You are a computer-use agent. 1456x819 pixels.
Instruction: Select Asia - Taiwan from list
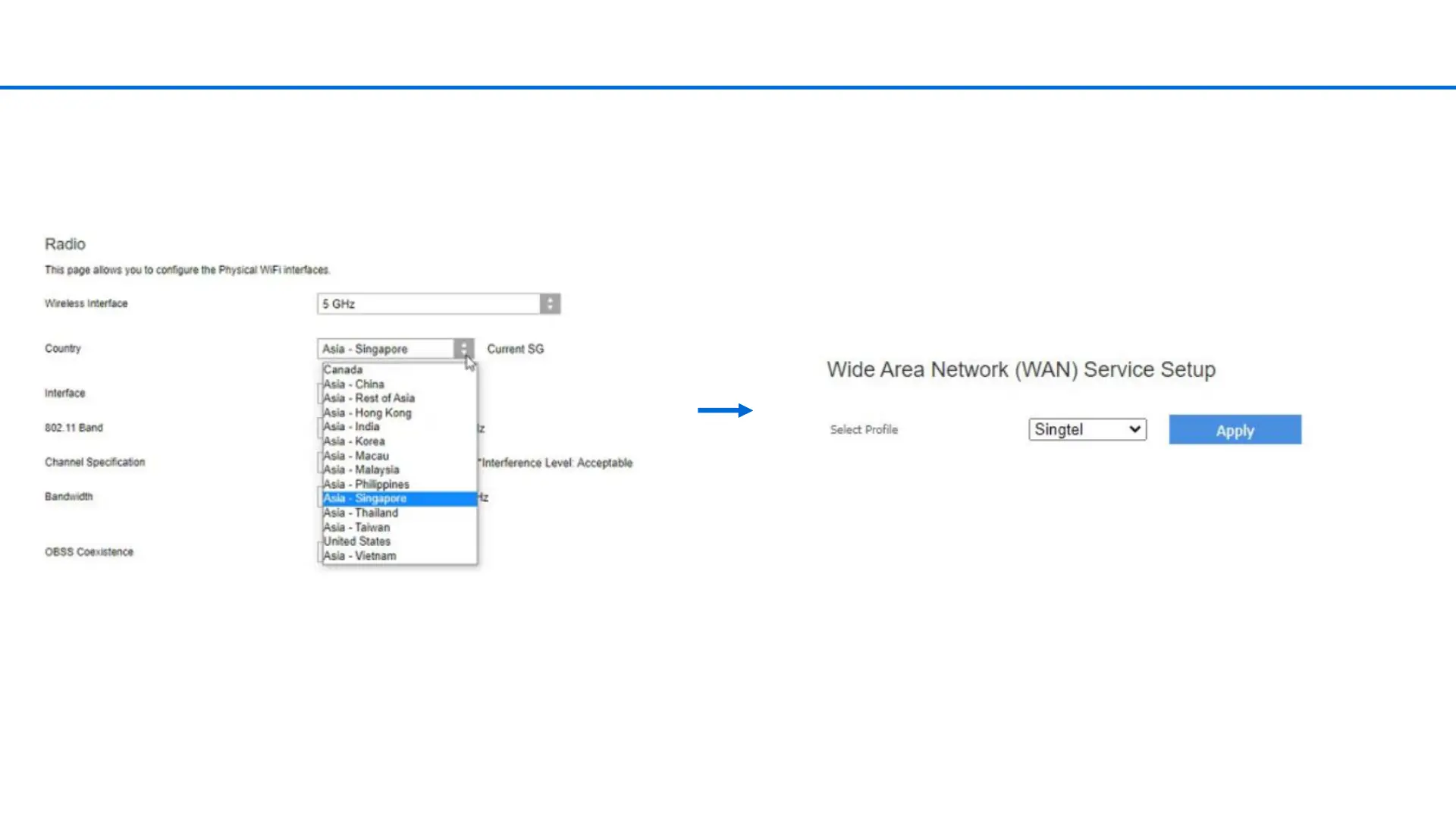pyautogui.click(x=357, y=528)
